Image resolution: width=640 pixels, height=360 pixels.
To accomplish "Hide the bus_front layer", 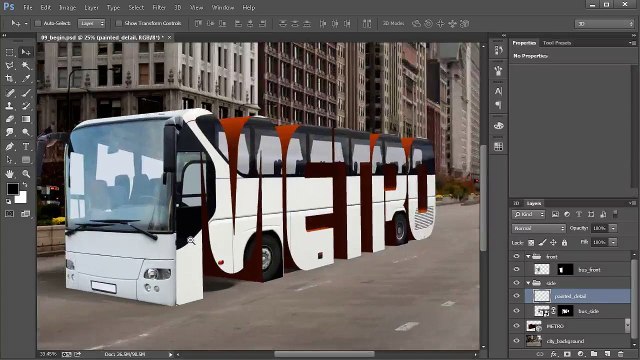I will pyautogui.click(x=516, y=269).
